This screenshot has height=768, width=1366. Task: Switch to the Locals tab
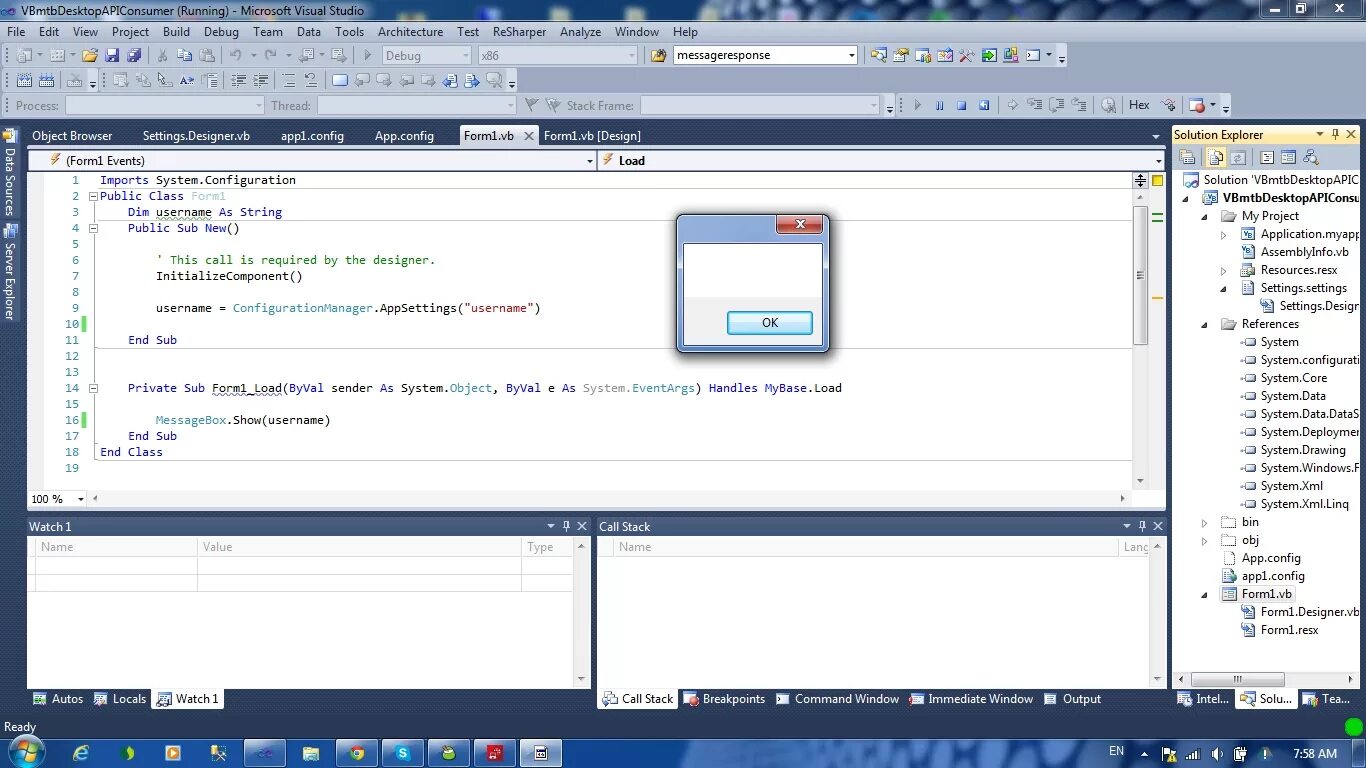point(120,699)
